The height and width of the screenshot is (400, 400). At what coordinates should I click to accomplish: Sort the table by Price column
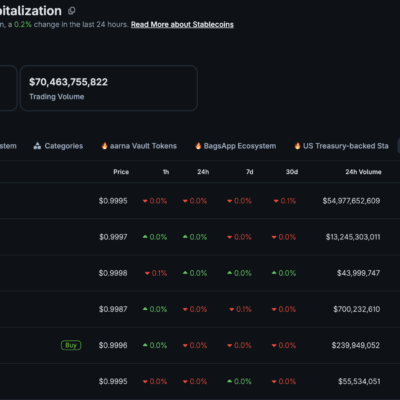[x=121, y=172]
